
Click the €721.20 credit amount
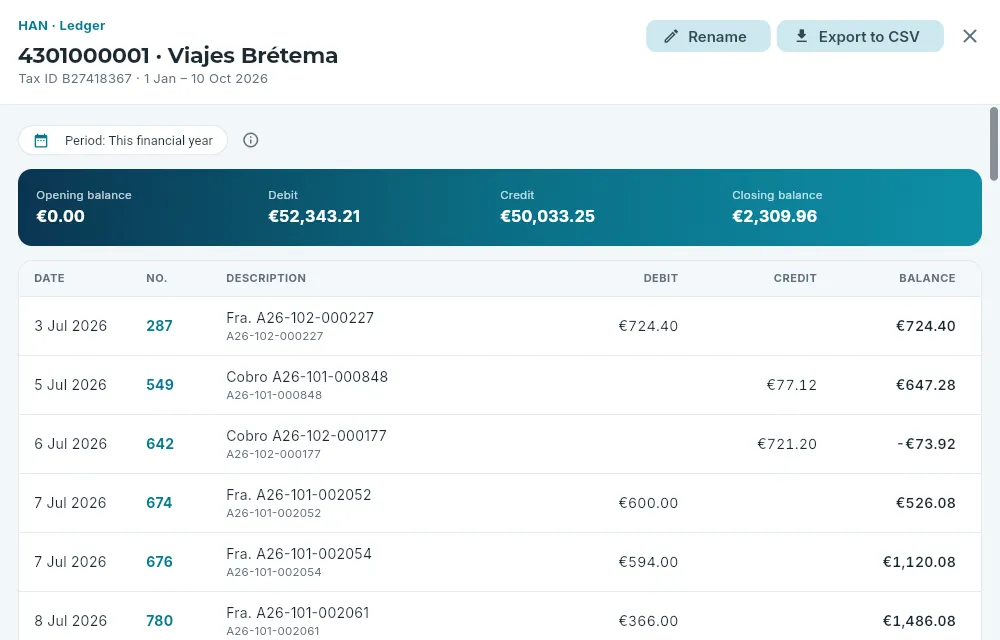pyautogui.click(x=787, y=444)
